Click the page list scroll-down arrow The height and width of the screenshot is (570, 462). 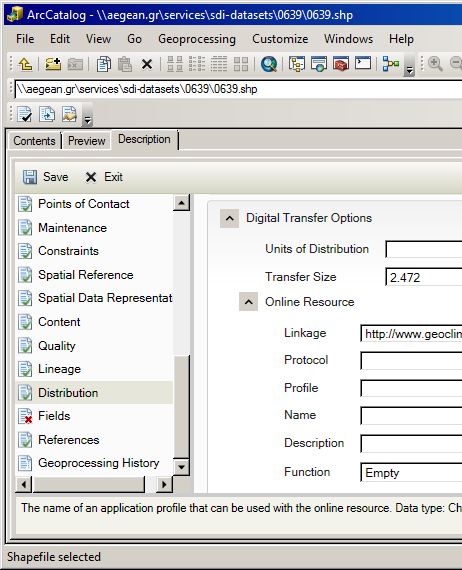pyautogui.click(x=181, y=467)
